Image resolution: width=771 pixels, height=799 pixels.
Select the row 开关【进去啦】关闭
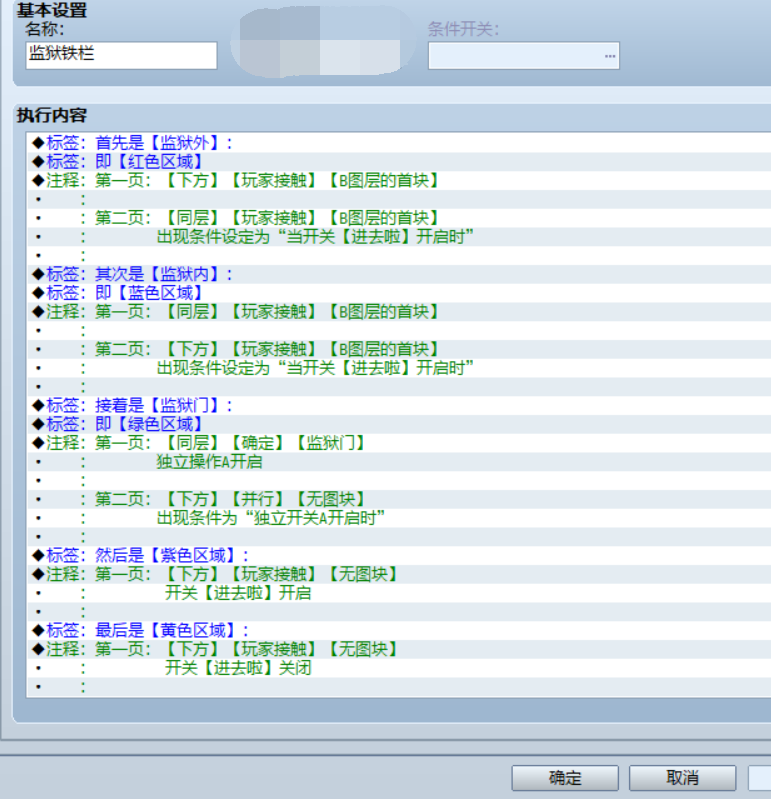click(399, 668)
